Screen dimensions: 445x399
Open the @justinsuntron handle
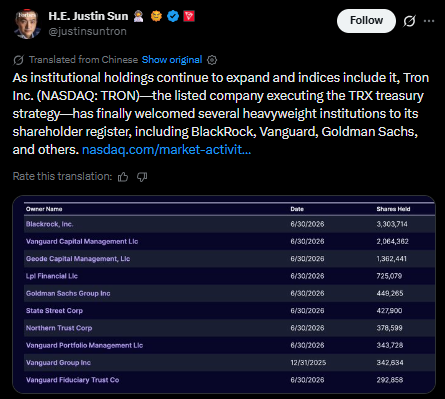88,31
